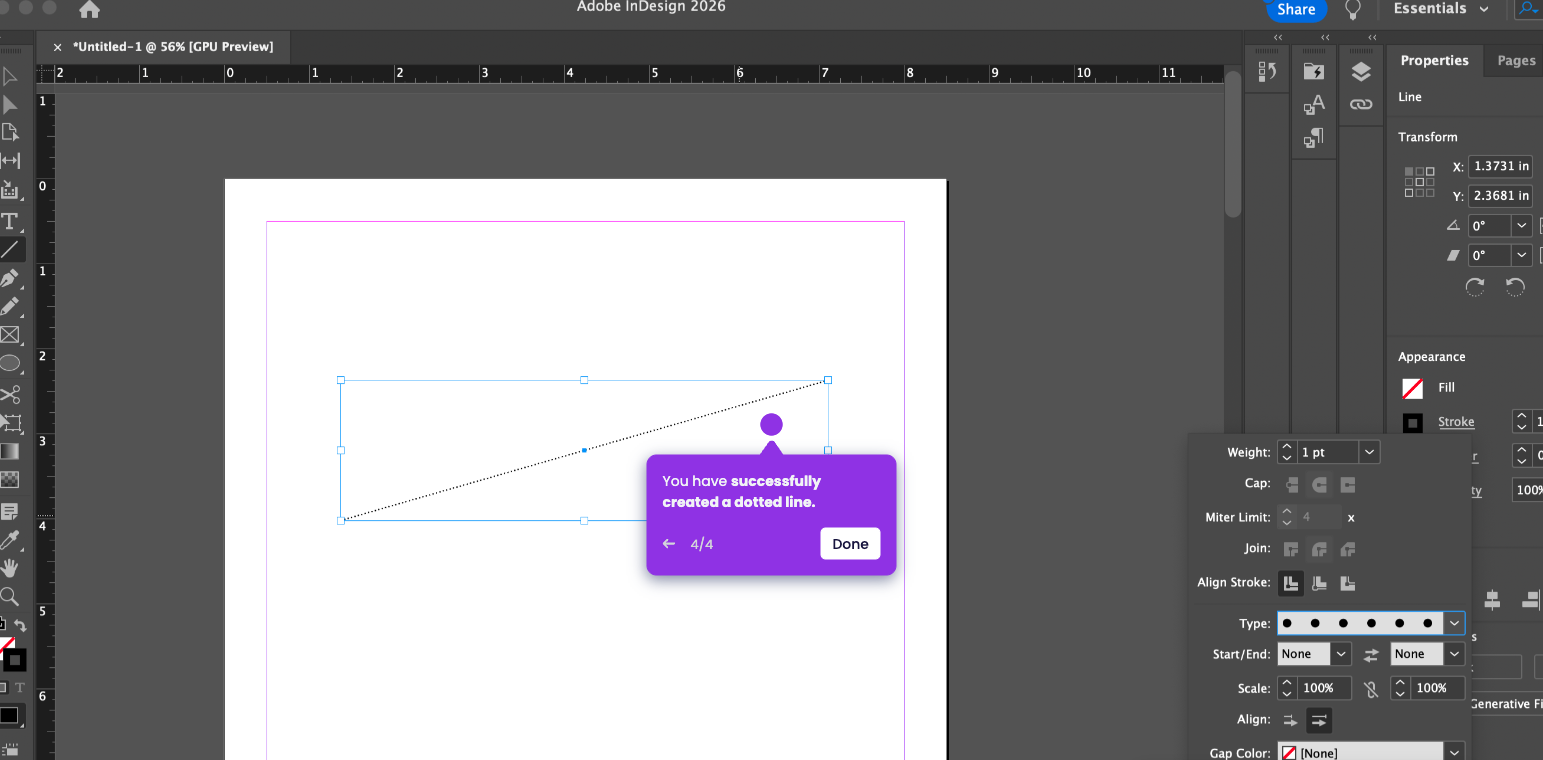The height and width of the screenshot is (760, 1543).
Task: Open the Stroke link in Appearance
Action: coord(1456,422)
